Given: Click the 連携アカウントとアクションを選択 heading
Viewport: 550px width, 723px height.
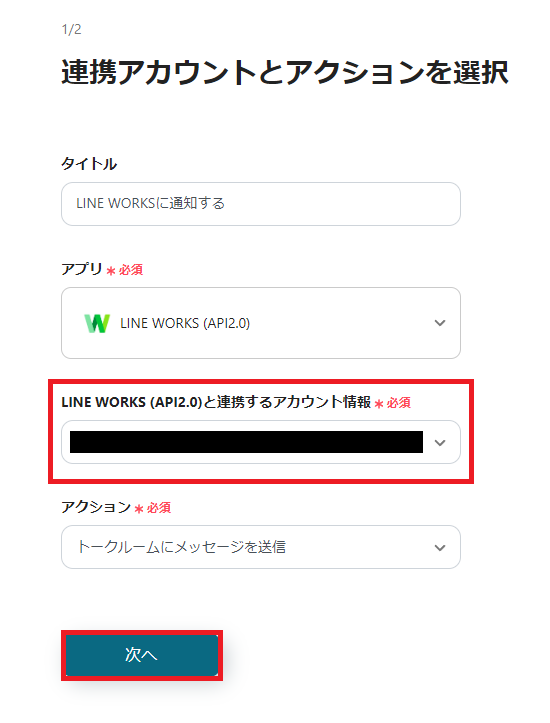Looking at the screenshot, I should (284, 72).
